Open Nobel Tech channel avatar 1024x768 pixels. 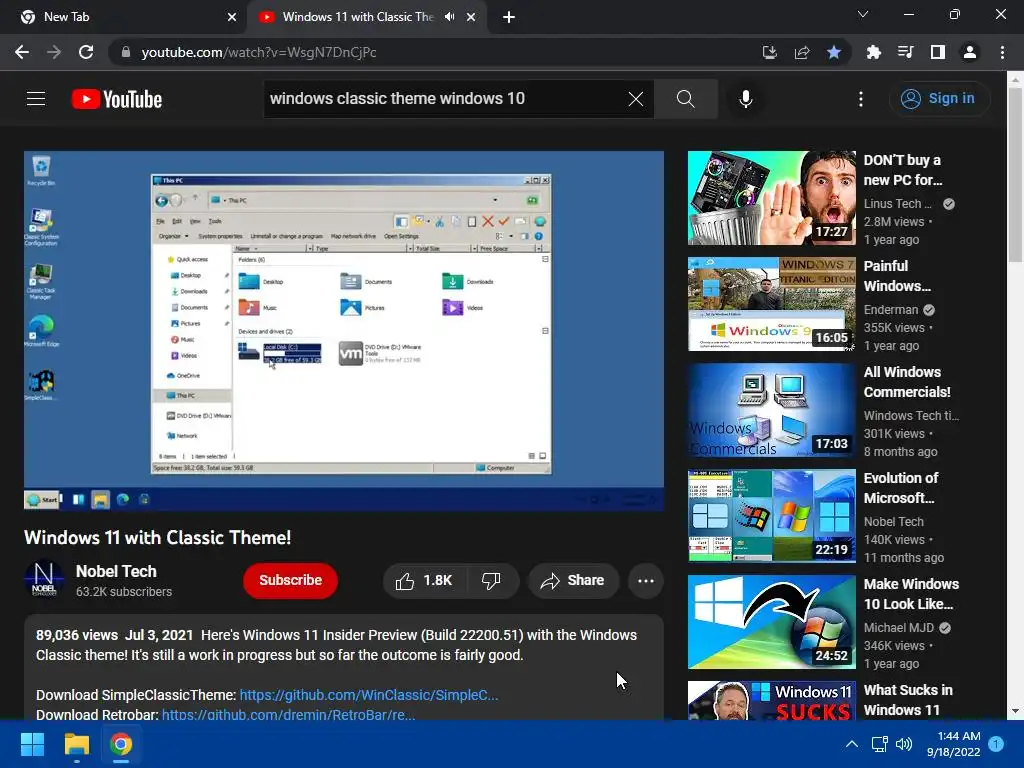(x=44, y=579)
